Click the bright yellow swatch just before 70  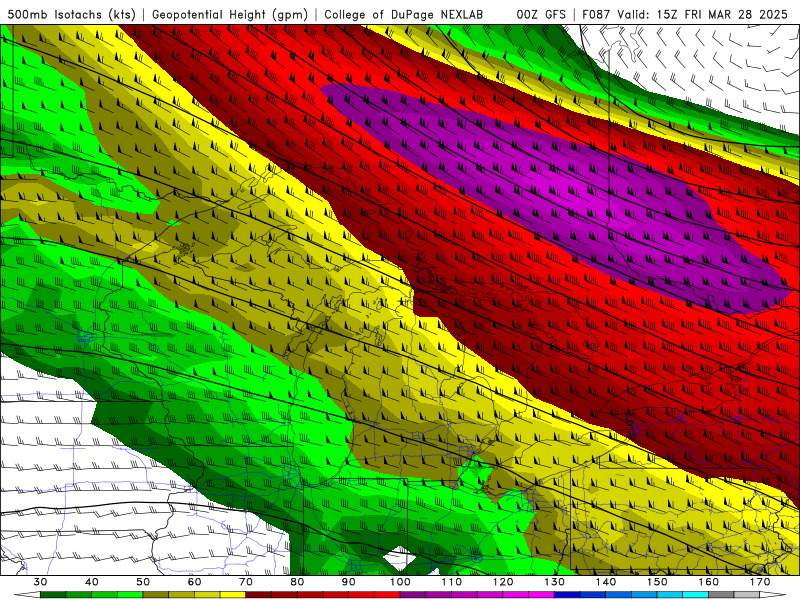233,595
